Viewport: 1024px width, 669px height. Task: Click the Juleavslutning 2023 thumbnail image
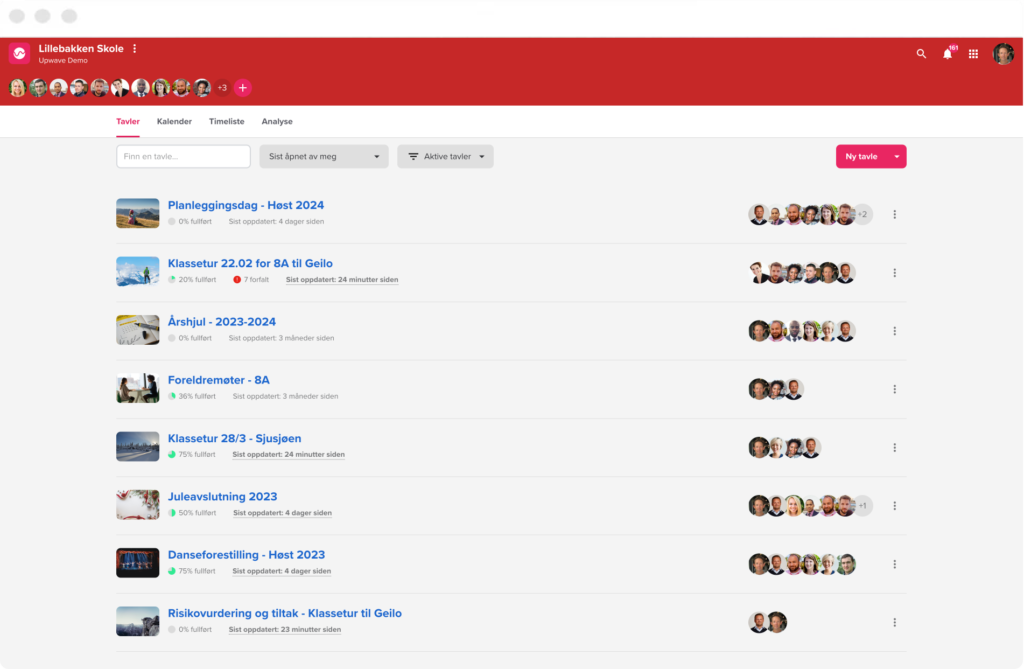pyautogui.click(x=138, y=504)
